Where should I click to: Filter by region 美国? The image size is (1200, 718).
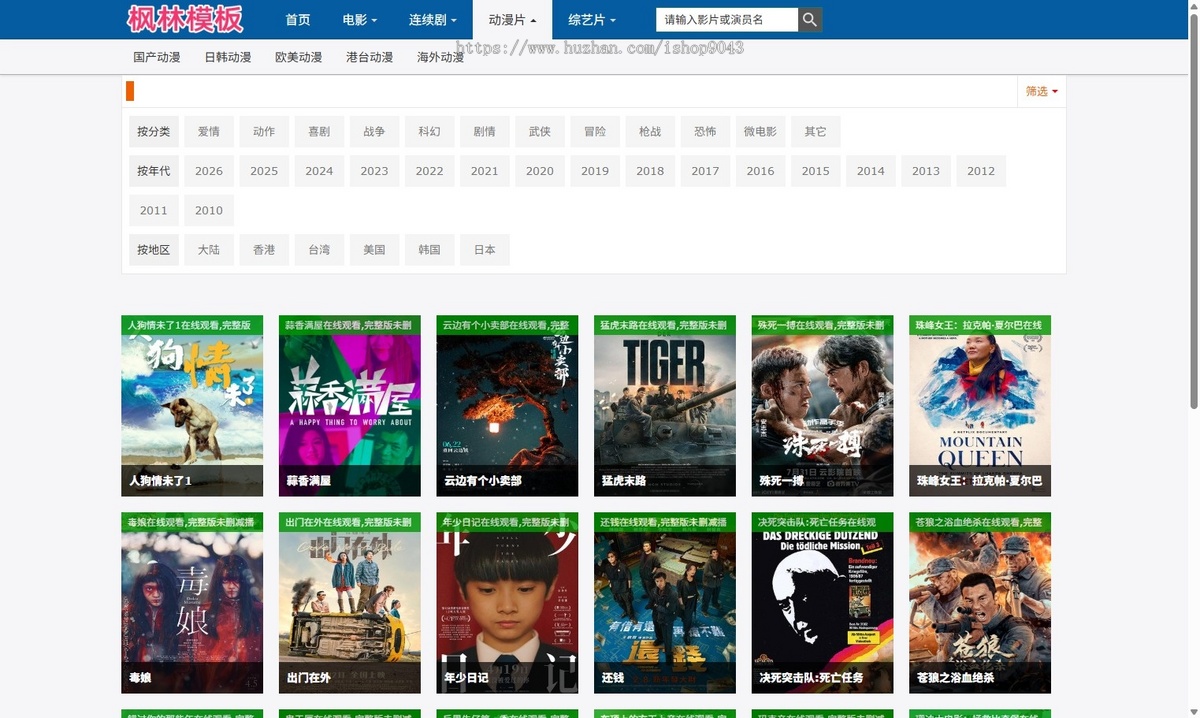point(374,250)
